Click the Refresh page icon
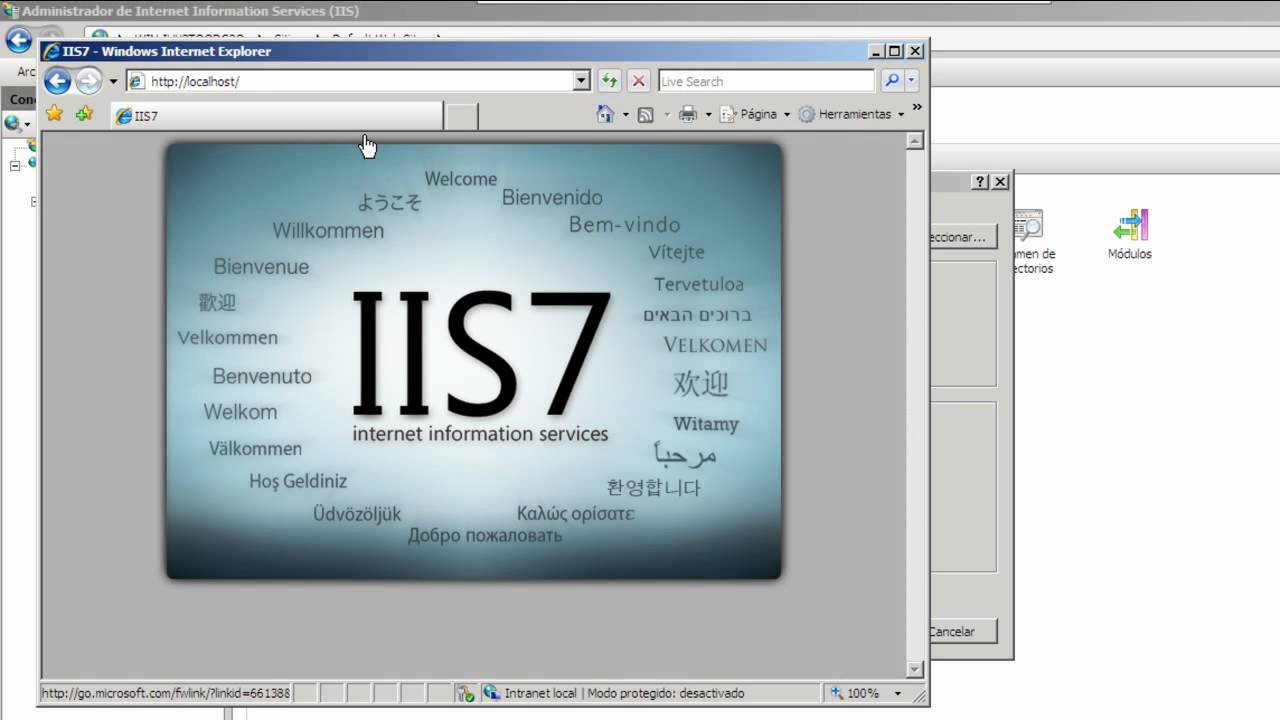The width and height of the screenshot is (1280, 720). 609,81
